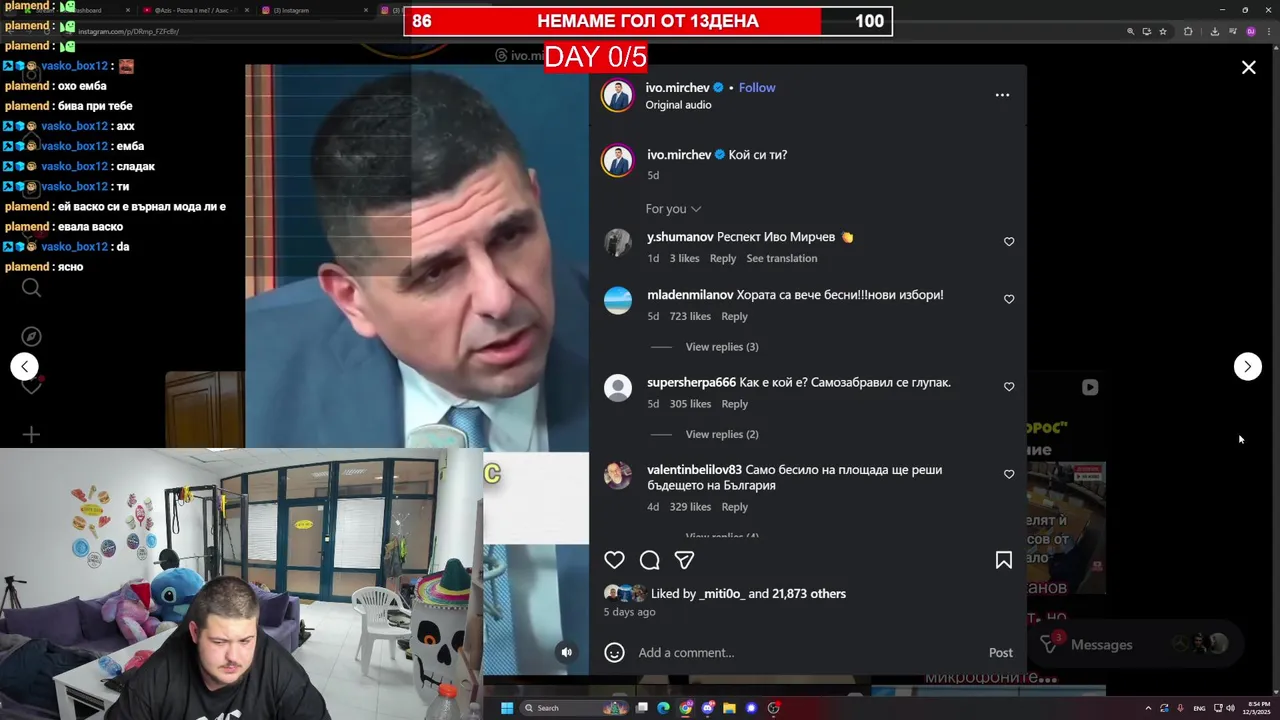
Task: Switch language via ENG indicator
Action: tap(1199, 708)
